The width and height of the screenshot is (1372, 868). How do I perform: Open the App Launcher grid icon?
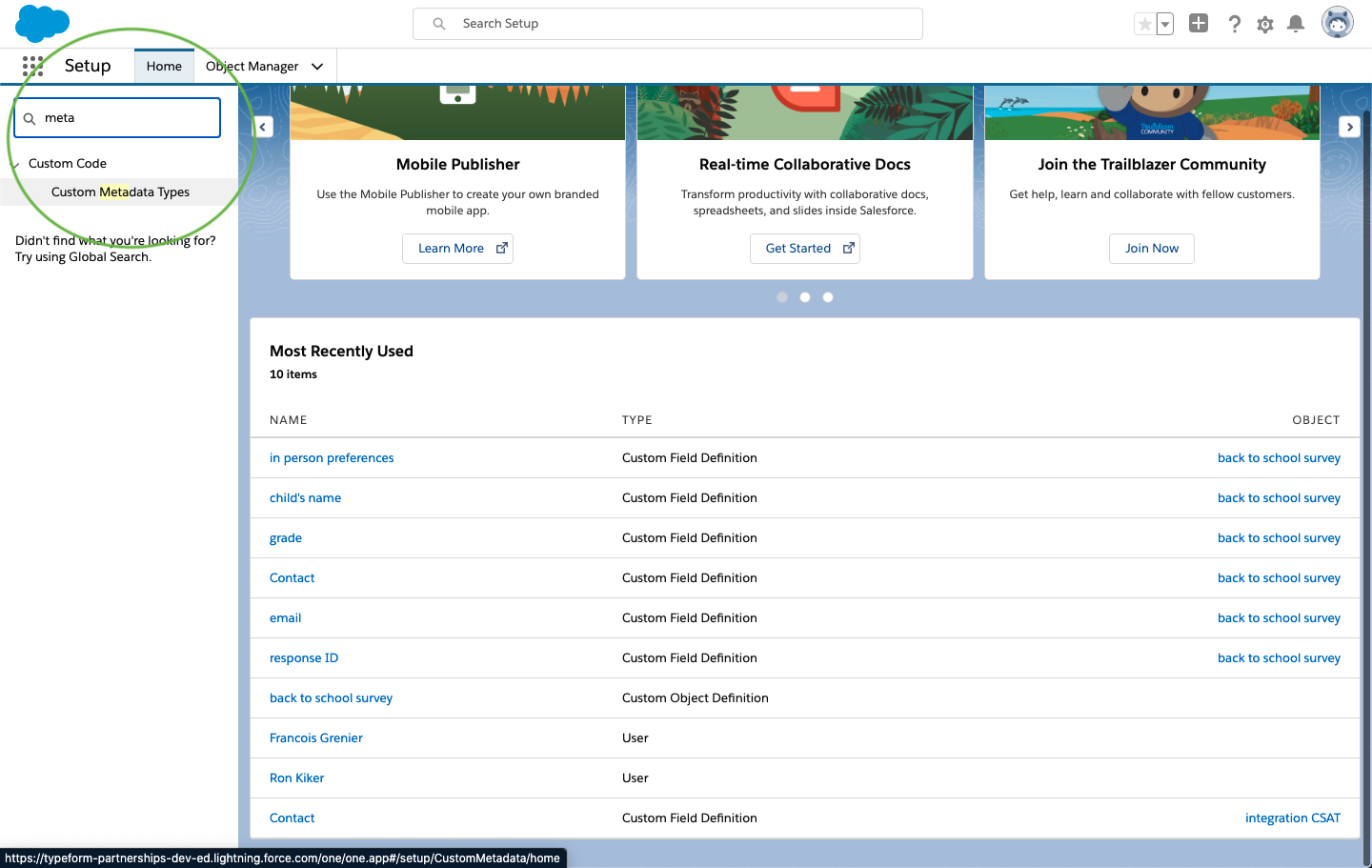32,66
